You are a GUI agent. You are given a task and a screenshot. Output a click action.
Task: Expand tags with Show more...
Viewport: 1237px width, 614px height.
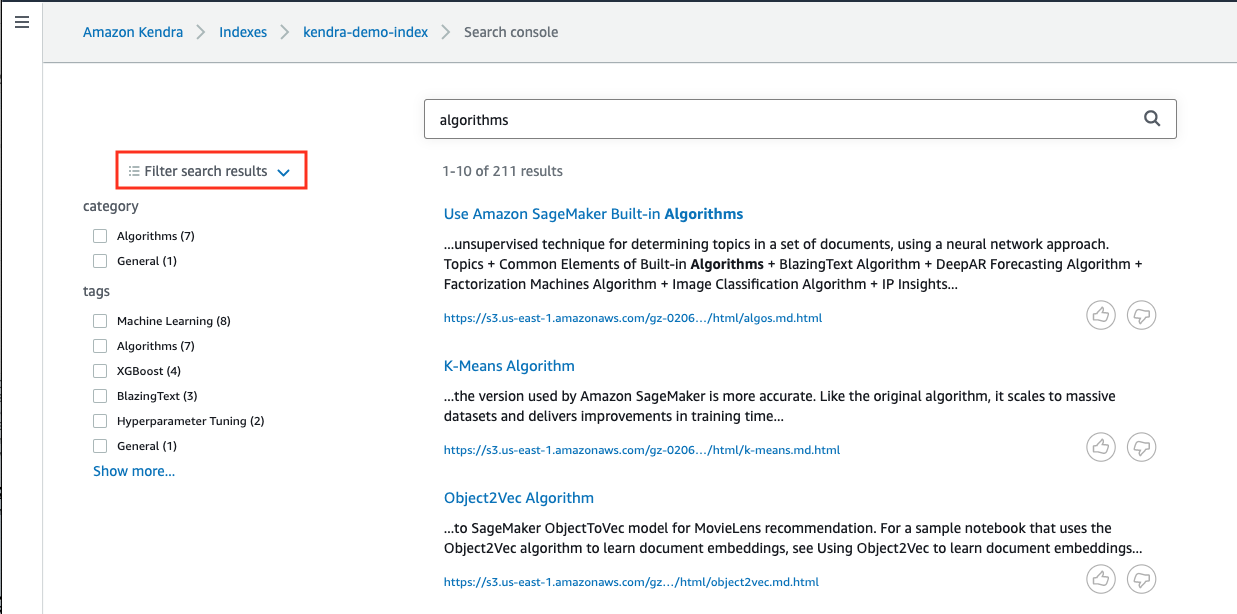[x=134, y=471]
